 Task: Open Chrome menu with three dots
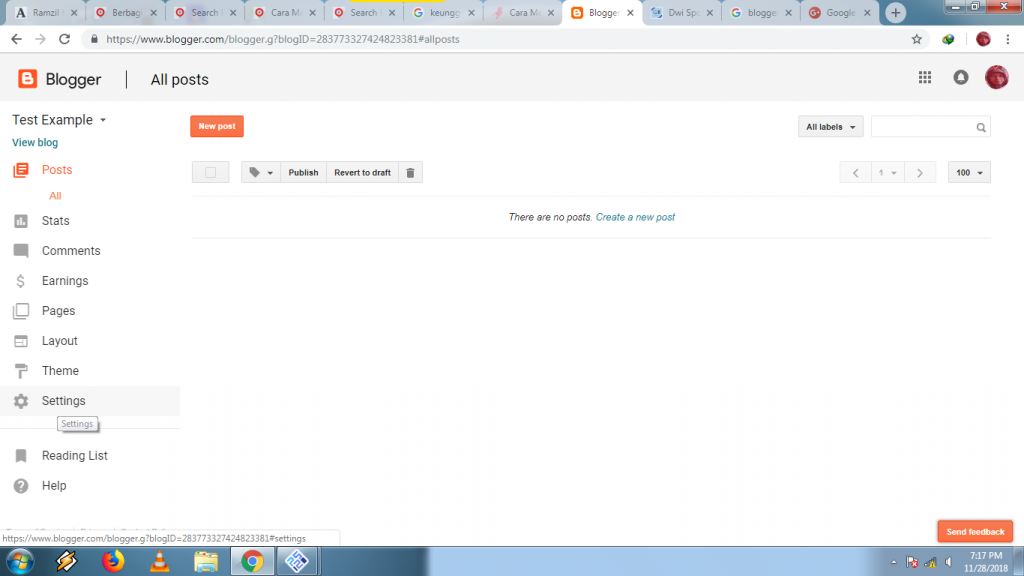tap(1008, 39)
